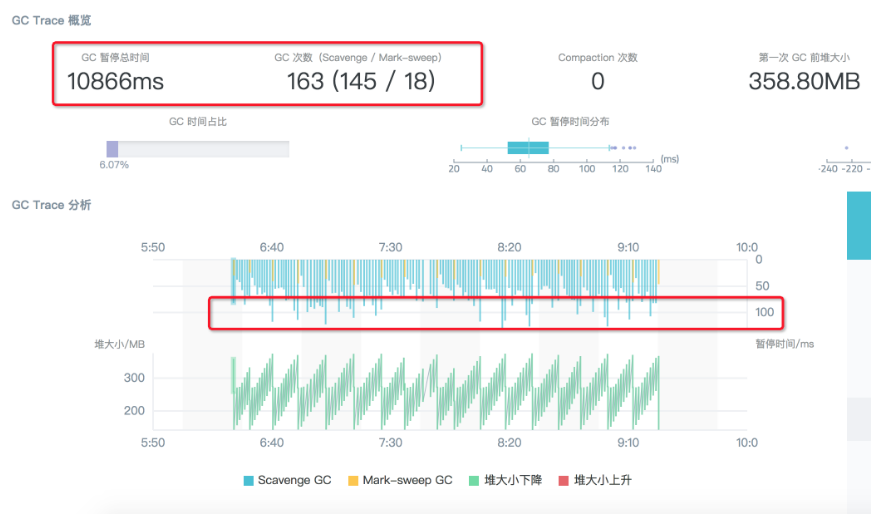Image resolution: width=881 pixels, height=521 pixels.
Task: Click the 6.07% percentage label
Action: coord(114,165)
